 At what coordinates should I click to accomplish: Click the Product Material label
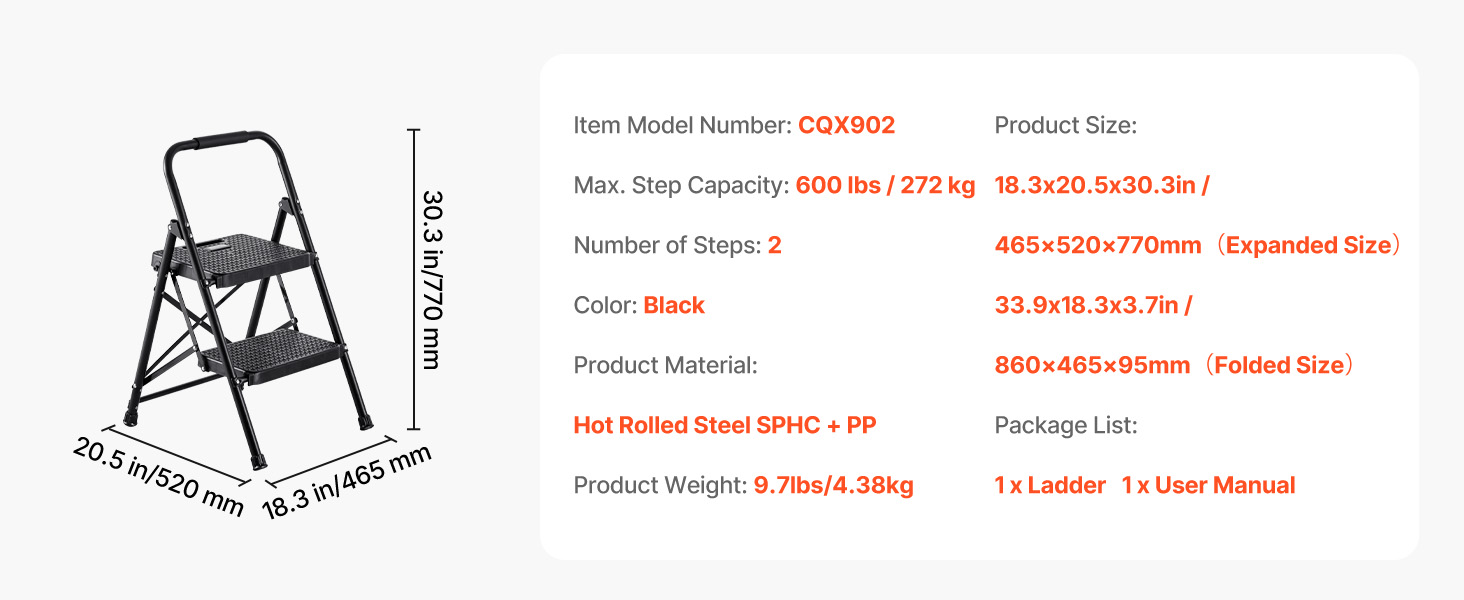click(665, 366)
